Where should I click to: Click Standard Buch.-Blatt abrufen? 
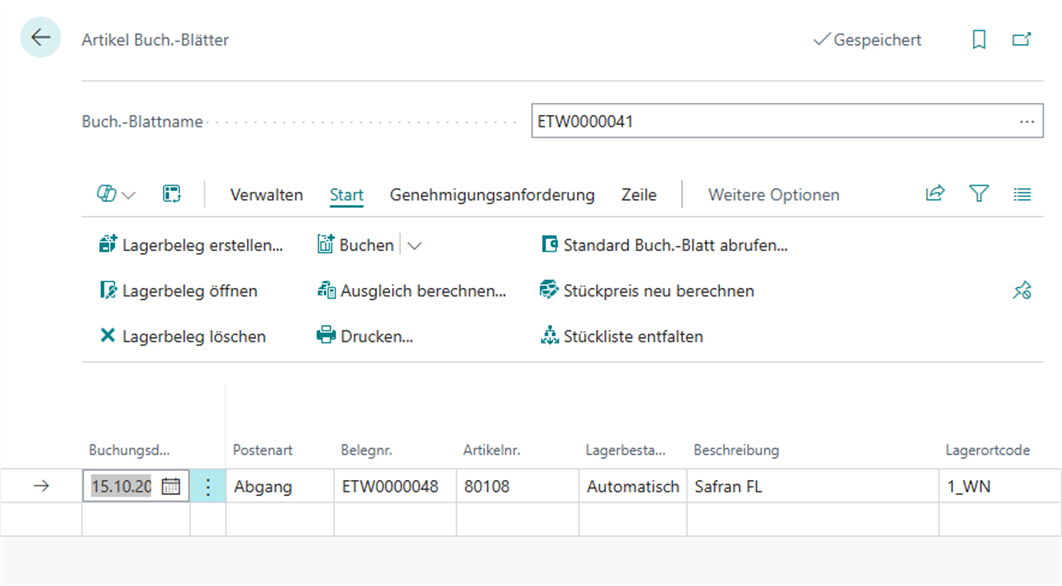pyautogui.click(x=664, y=245)
